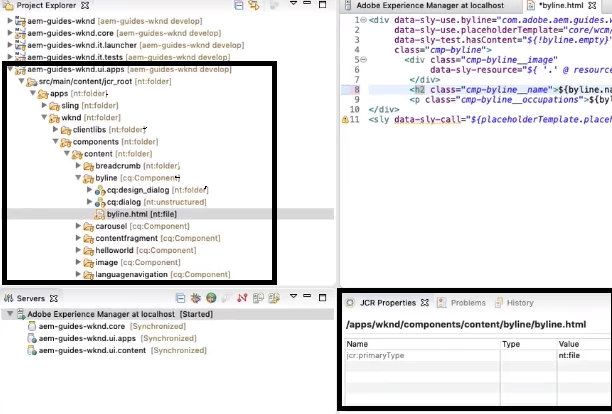Click the Project Explorer tab folder icon
612x414 pixels.
click(8, 5)
